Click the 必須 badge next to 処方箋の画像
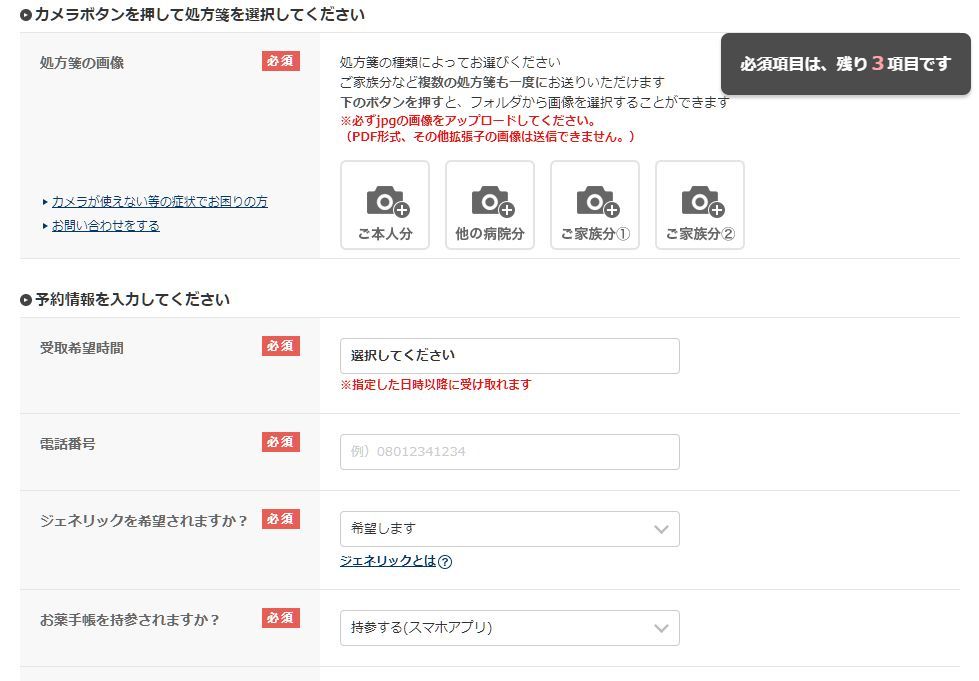 pyautogui.click(x=281, y=61)
